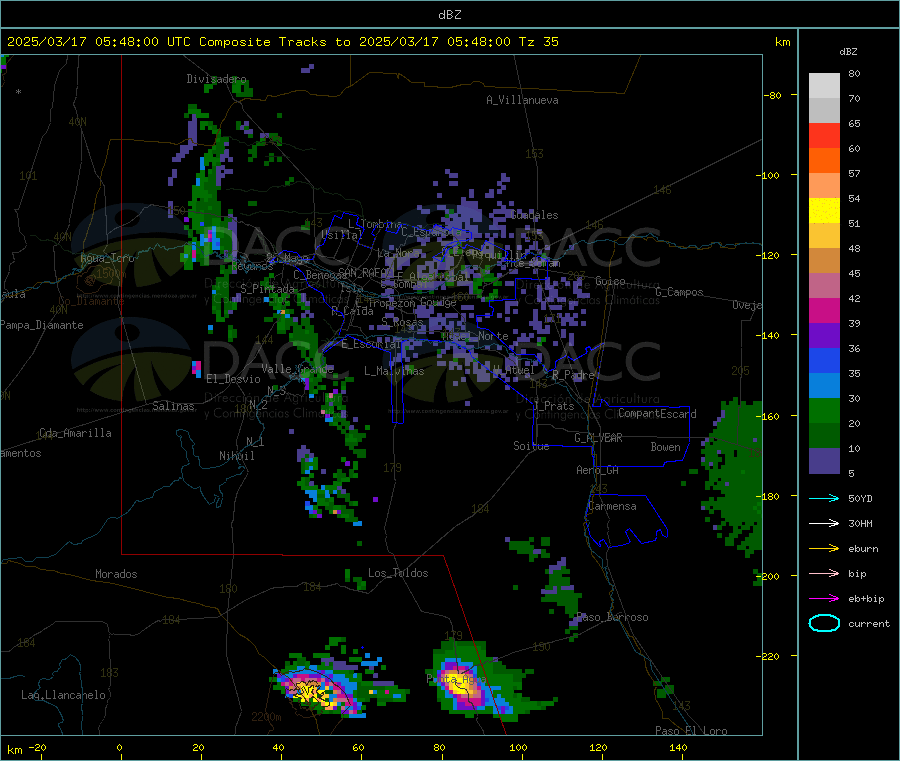Click the 2025/03/17 05:48:00 UTC timestamp text
900x761 pixels.
click(99, 42)
